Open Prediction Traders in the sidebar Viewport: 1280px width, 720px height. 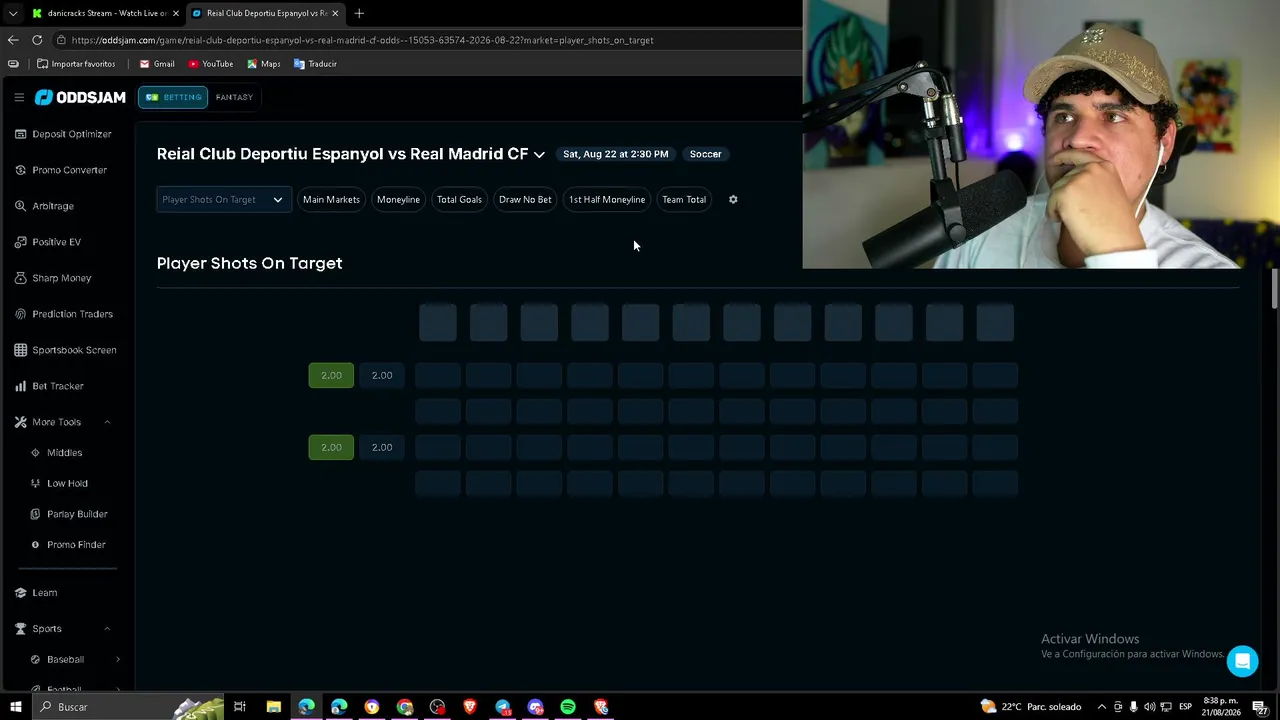(x=64, y=314)
